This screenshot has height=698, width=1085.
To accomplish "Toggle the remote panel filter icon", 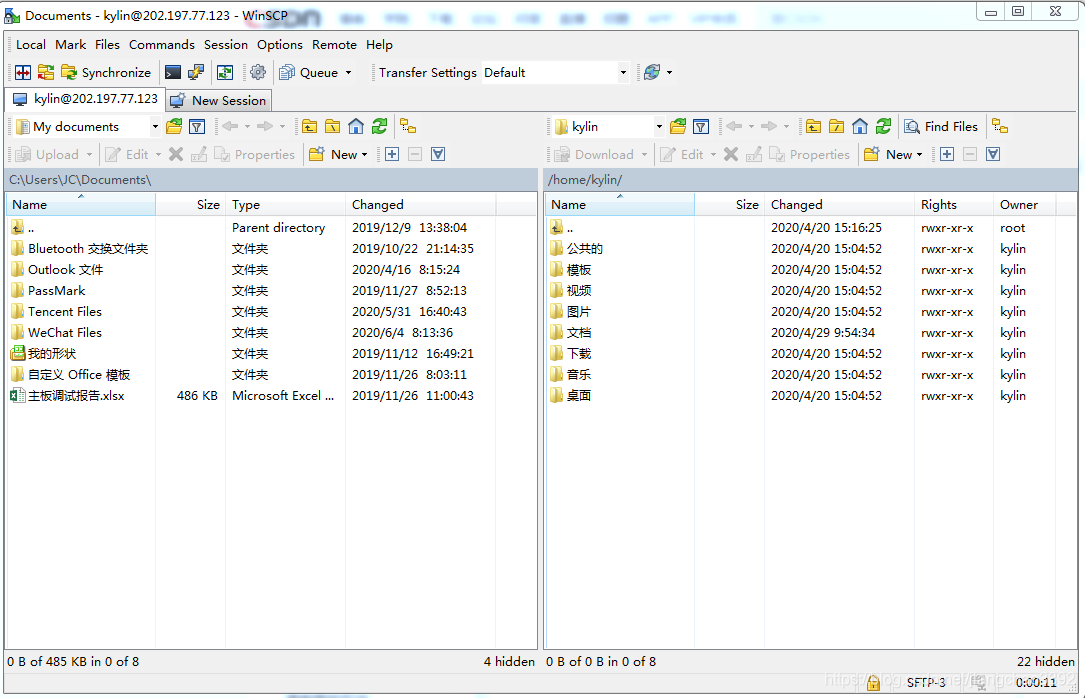I will (700, 126).
